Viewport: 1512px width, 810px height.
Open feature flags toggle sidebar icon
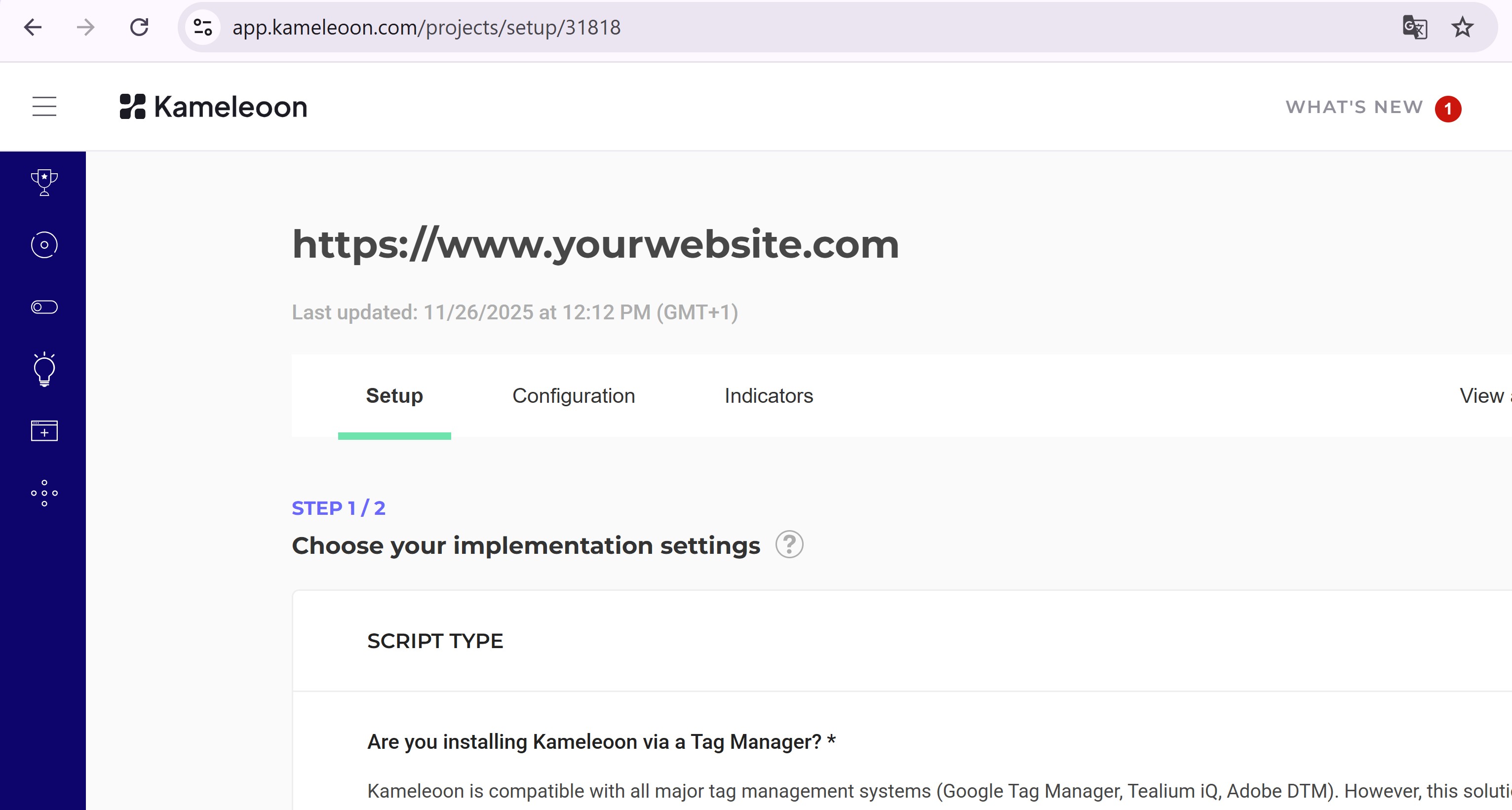(44, 307)
